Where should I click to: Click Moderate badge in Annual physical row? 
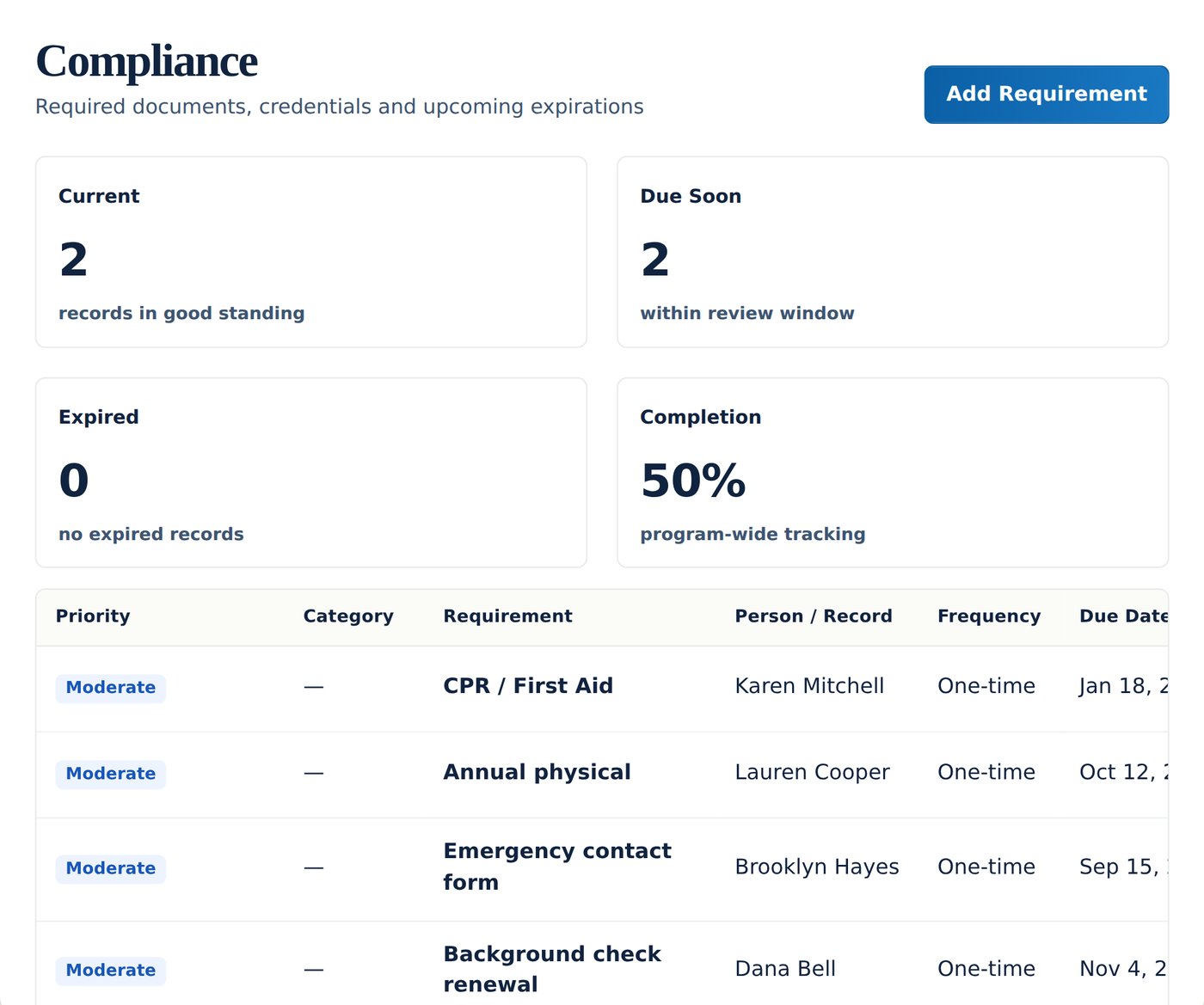click(x=111, y=774)
